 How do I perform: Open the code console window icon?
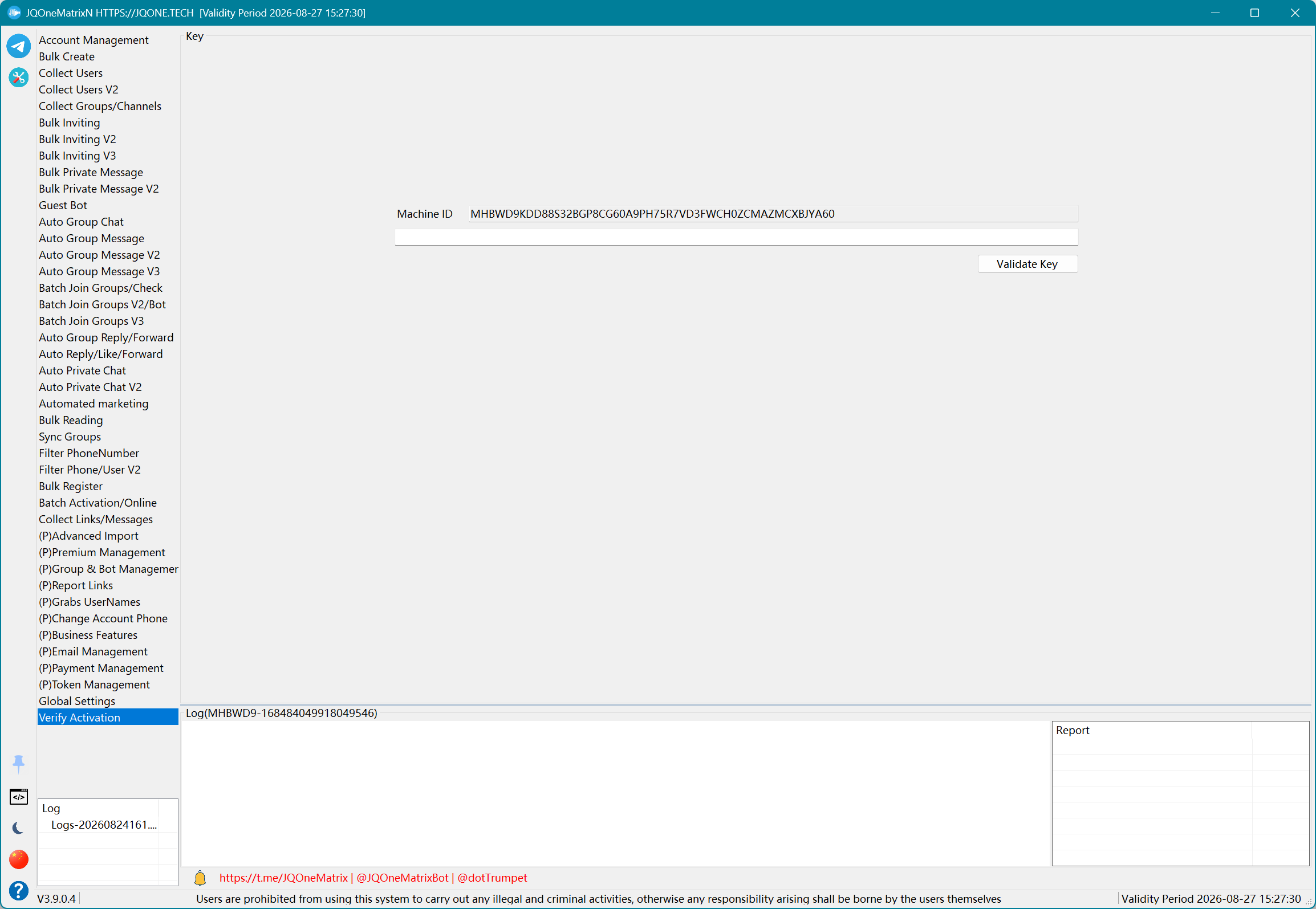[19, 797]
